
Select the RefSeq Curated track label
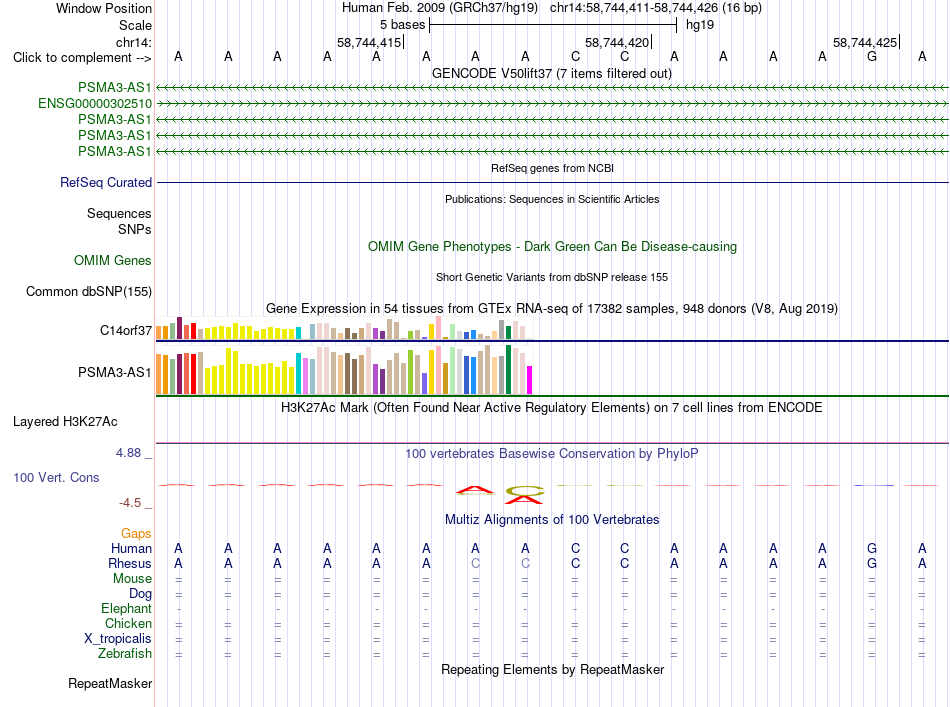click(x=105, y=182)
